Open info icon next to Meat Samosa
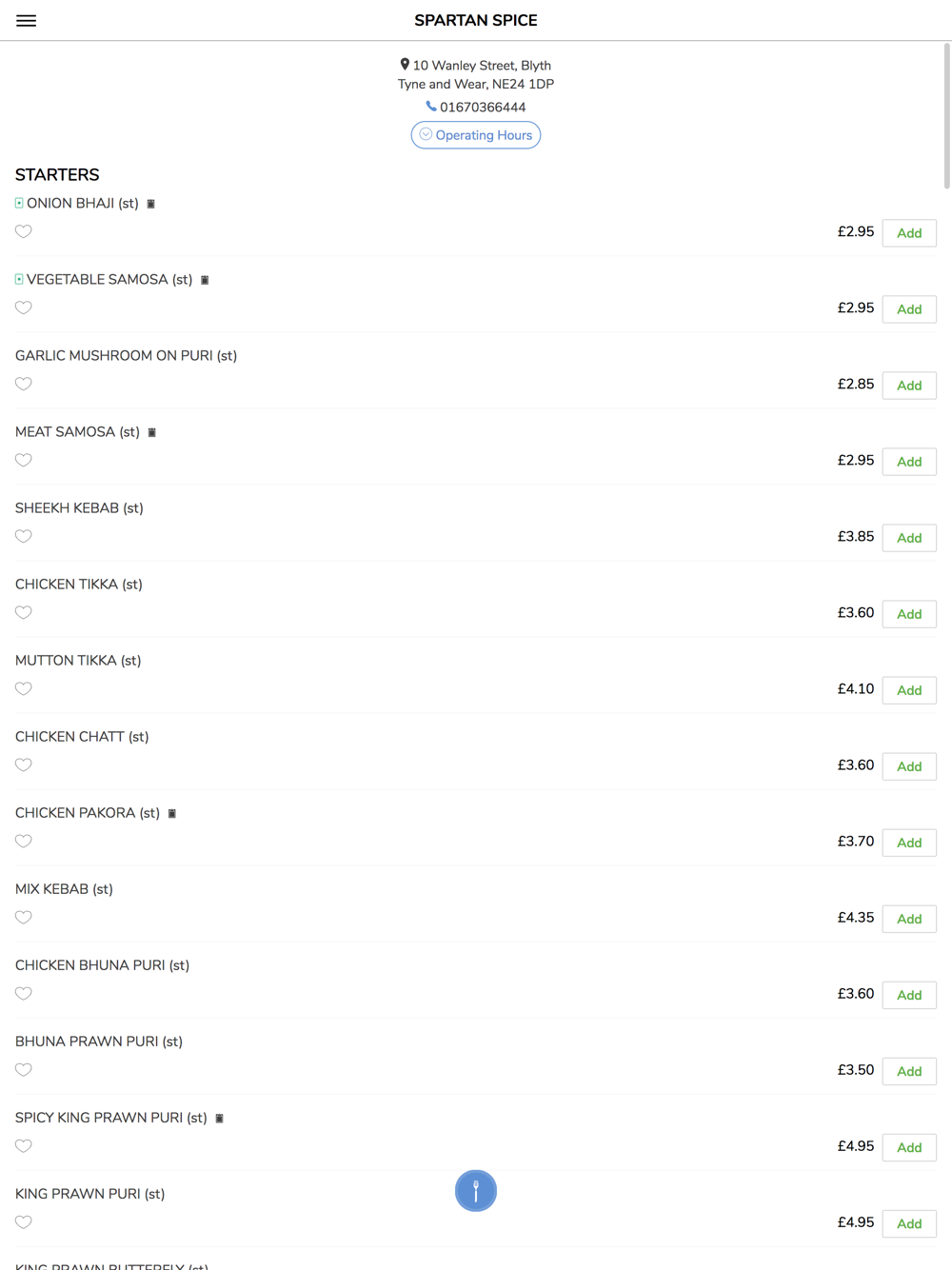This screenshot has width=952, height=1270. click(151, 432)
